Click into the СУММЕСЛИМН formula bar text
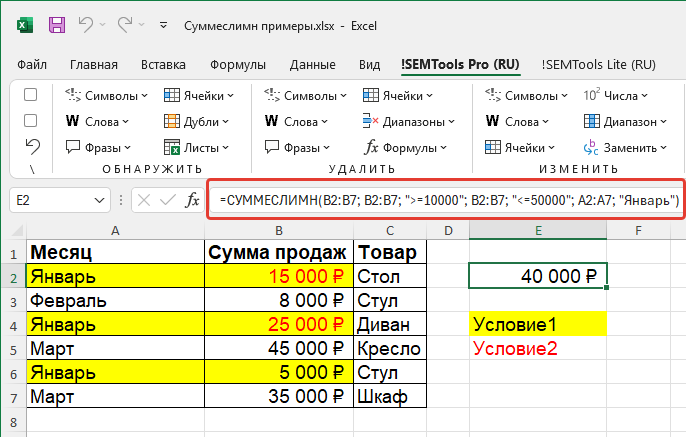The width and height of the screenshot is (686, 437). point(449,200)
